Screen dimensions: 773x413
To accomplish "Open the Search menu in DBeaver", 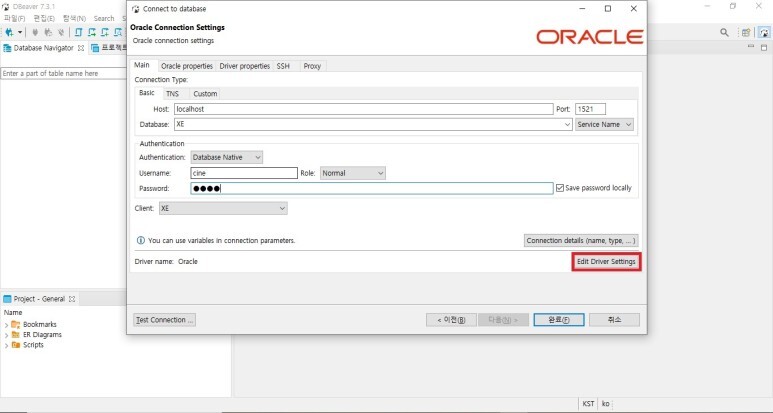I will pos(104,18).
